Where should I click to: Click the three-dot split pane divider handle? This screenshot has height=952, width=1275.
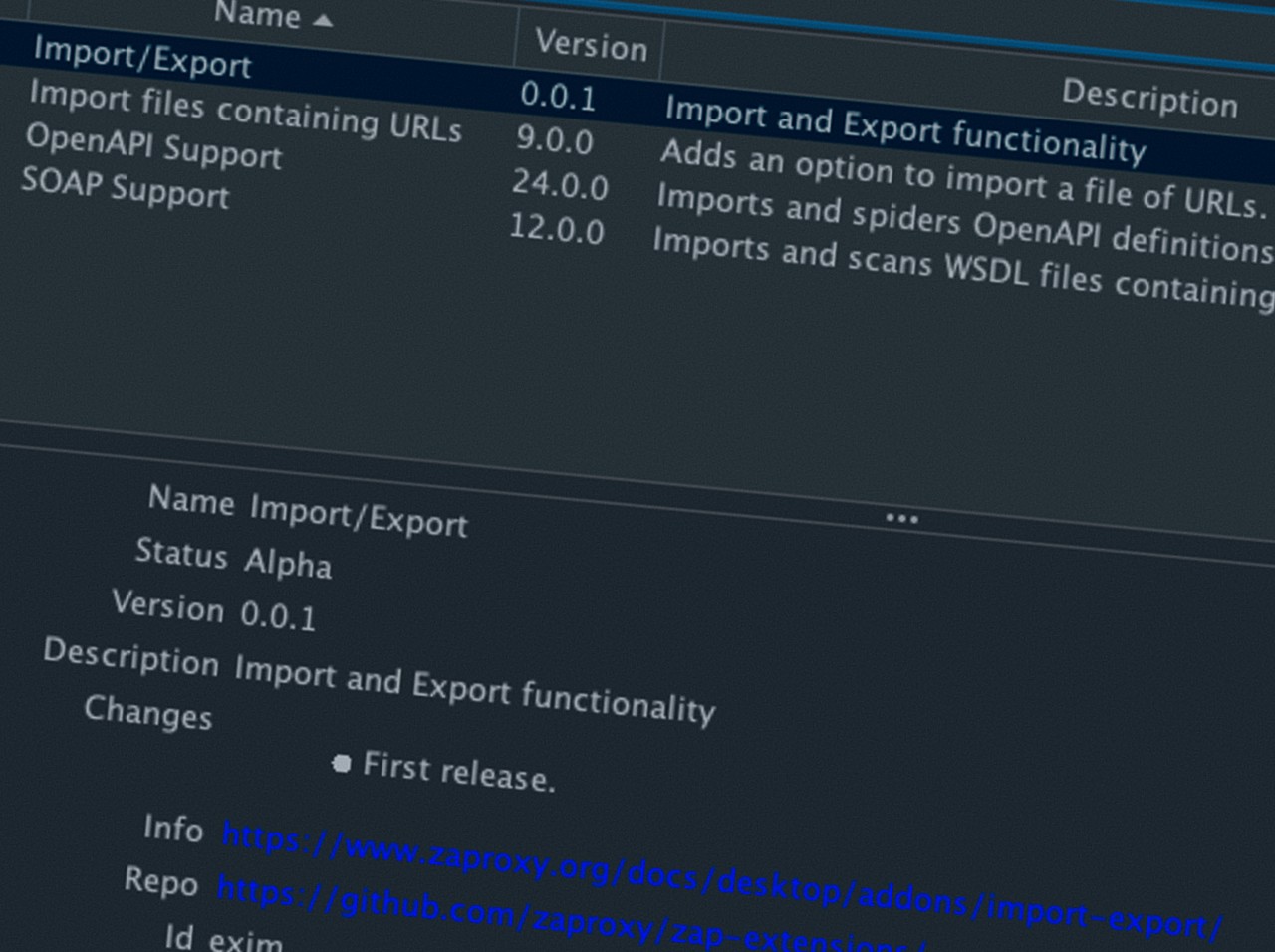[901, 519]
